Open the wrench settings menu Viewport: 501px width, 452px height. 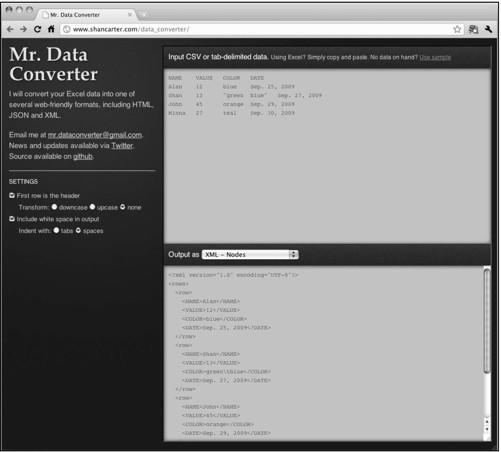coord(489,29)
